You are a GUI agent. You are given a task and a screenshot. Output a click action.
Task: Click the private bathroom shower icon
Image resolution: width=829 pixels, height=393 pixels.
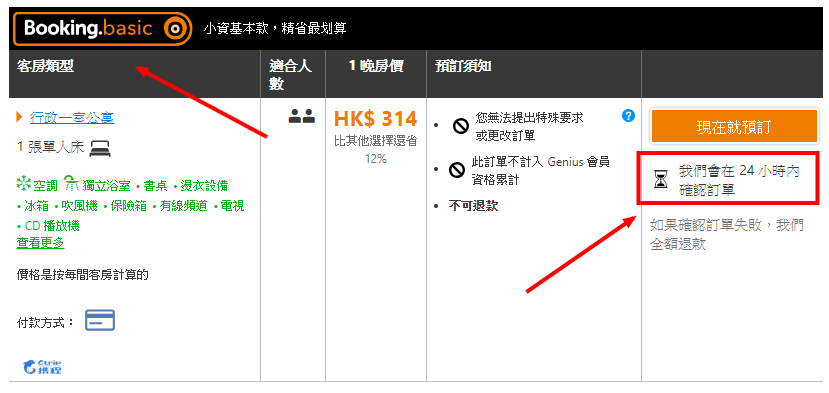pyautogui.click(x=71, y=184)
